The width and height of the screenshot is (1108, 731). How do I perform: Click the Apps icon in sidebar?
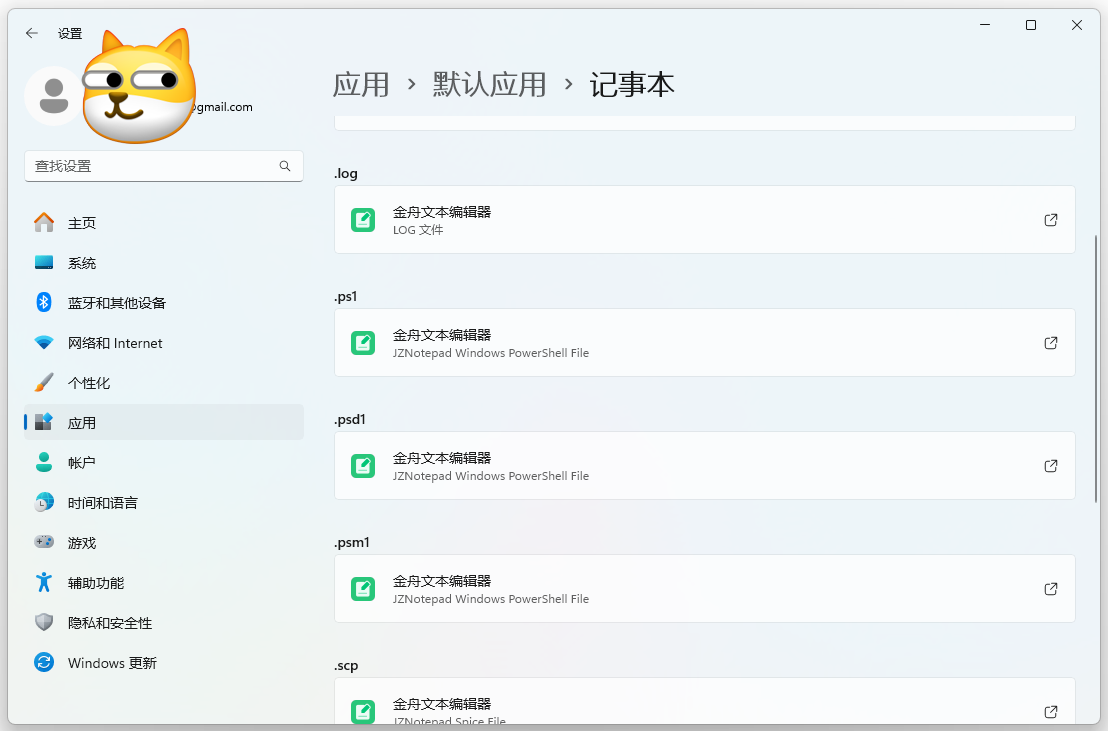pyautogui.click(x=44, y=422)
